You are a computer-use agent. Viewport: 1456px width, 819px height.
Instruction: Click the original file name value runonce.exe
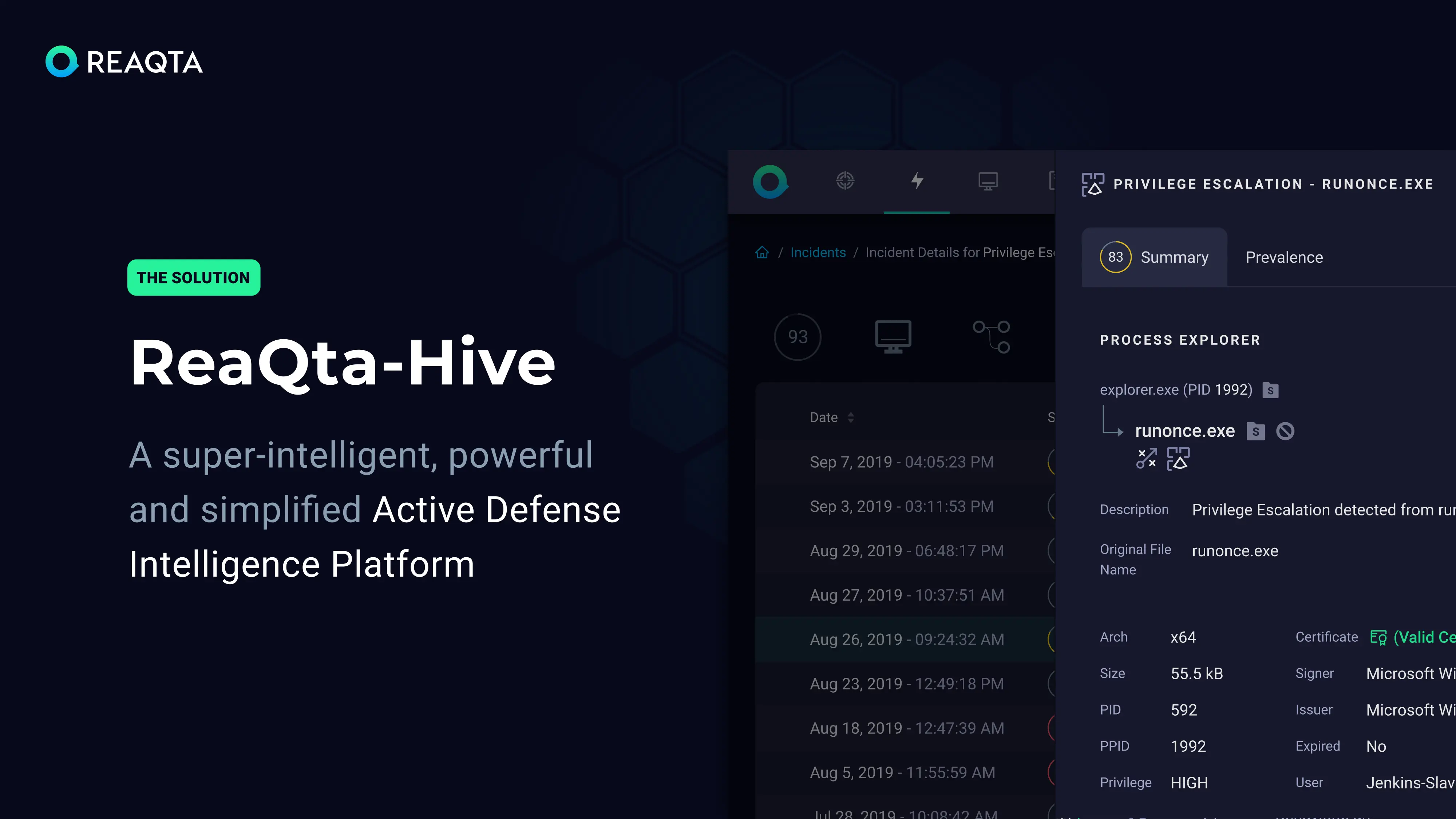(x=1235, y=551)
